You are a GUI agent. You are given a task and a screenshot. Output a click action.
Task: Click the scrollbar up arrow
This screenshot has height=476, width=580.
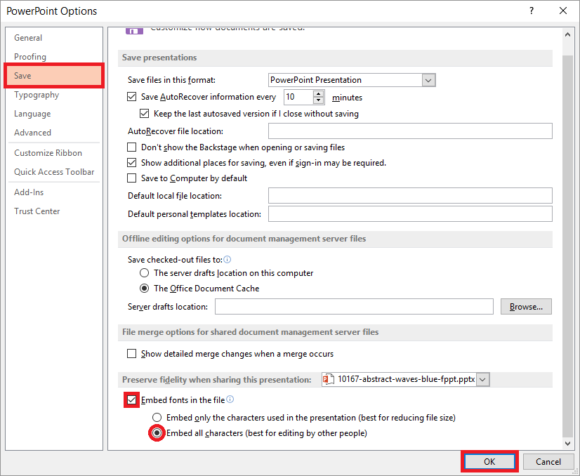568,34
